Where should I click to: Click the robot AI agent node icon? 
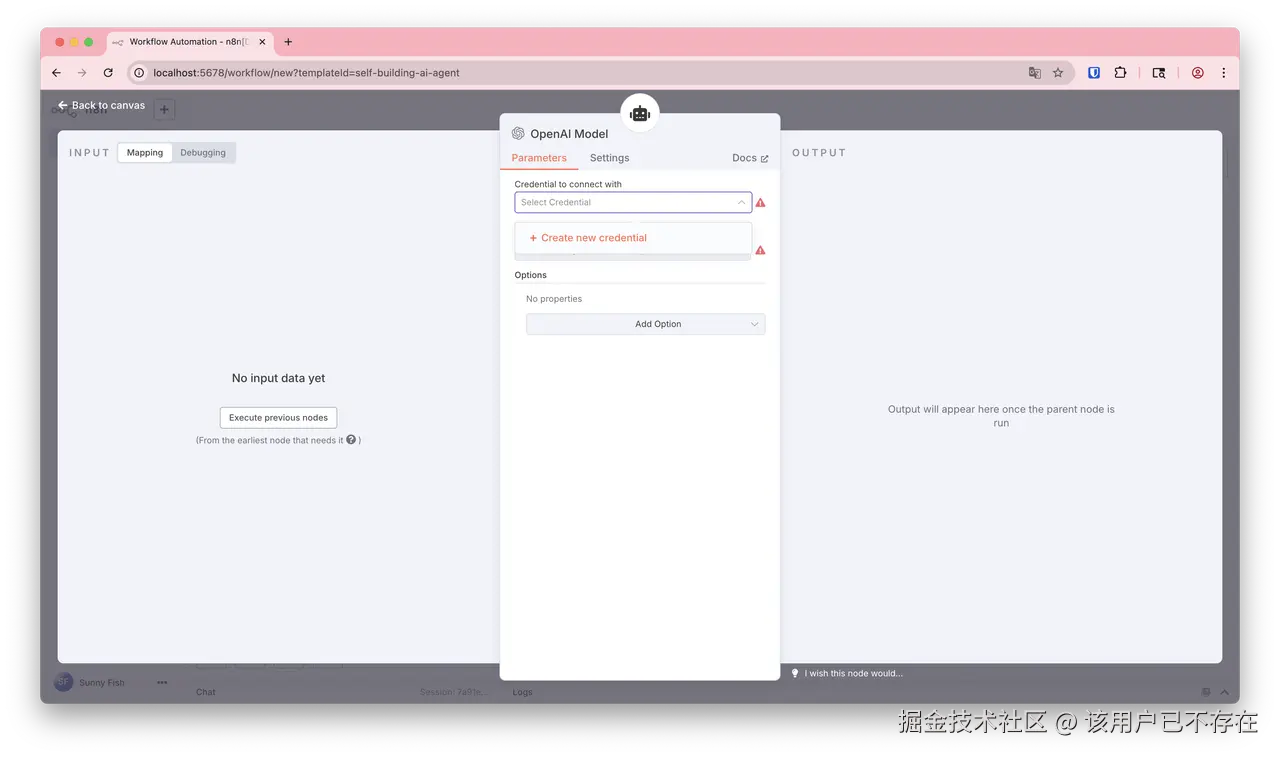point(640,114)
